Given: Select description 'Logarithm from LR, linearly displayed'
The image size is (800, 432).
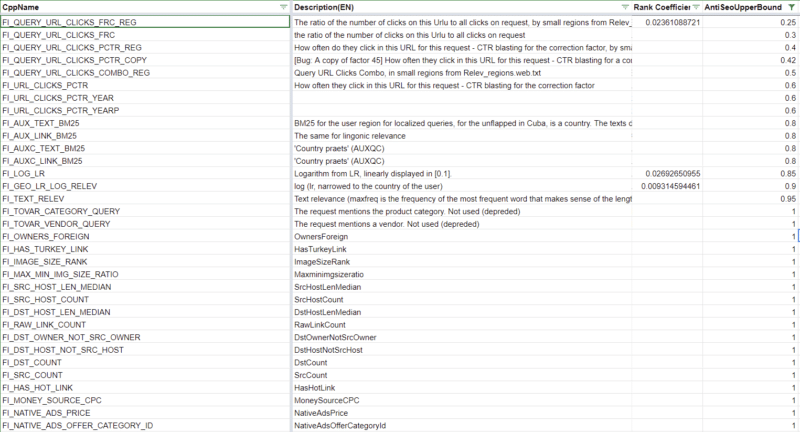Looking at the screenshot, I should tap(461, 173).
